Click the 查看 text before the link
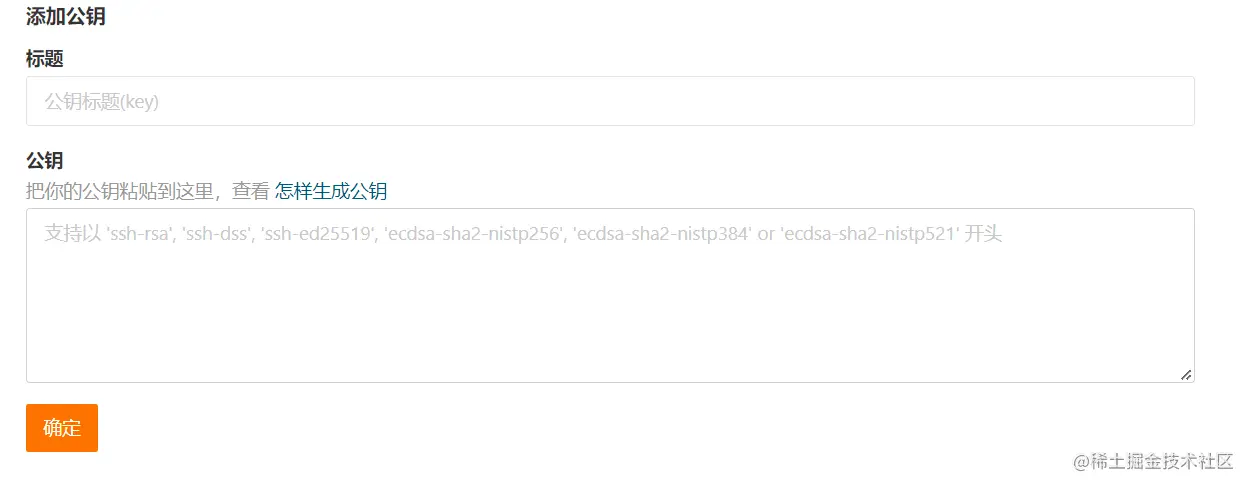Screen dimensions: 1250x488 click(251, 191)
